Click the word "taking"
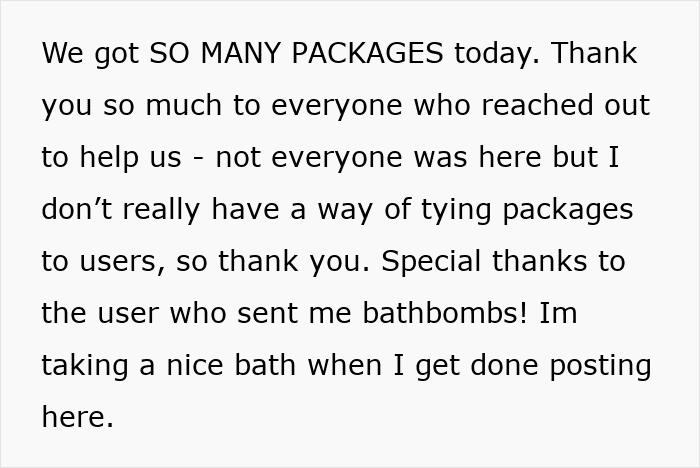This screenshot has width=700, height=468. tap(87, 365)
